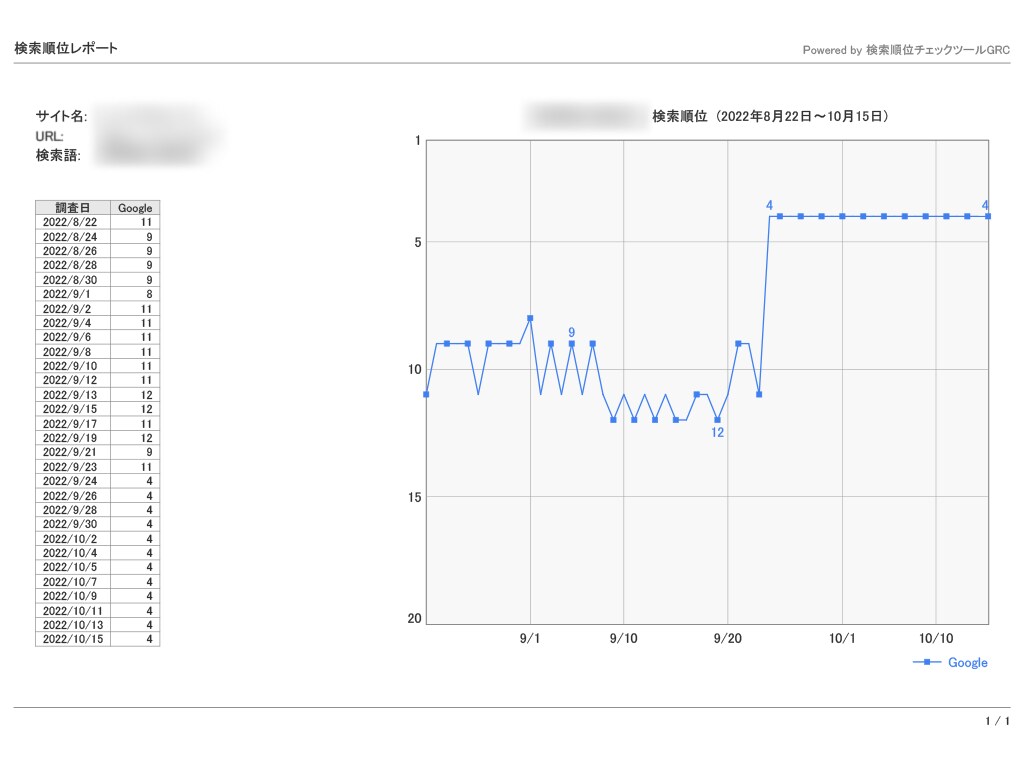Click the x-axis label 9/1
Screen dimensions: 1024x768
point(530,638)
